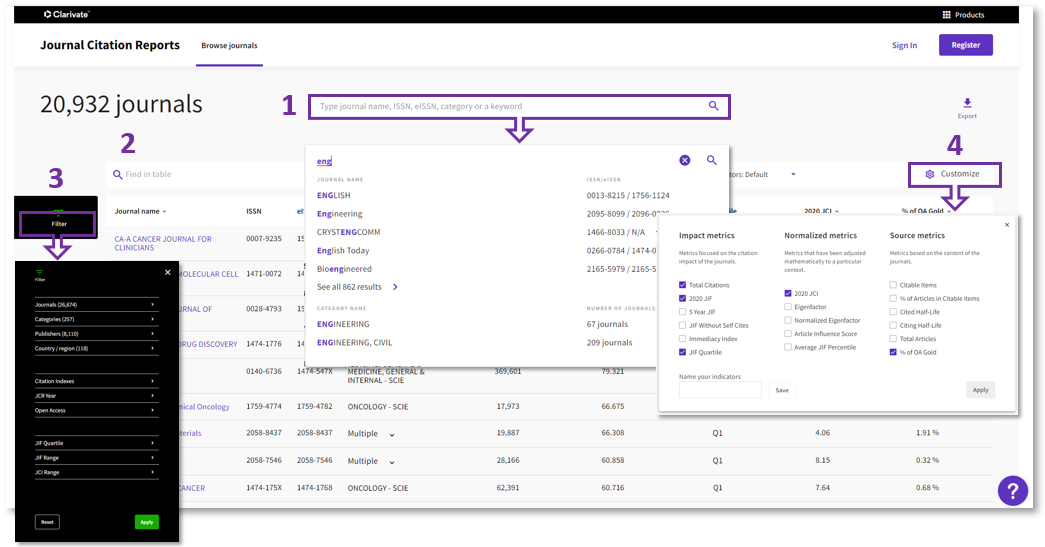Viewport: 1045px width, 547px height.
Task: Click the magnifier icon in main search bar
Action: (714, 106)
